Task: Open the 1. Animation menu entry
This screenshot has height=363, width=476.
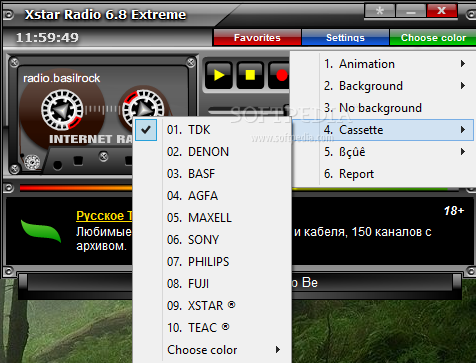Action: click(383, 64)
